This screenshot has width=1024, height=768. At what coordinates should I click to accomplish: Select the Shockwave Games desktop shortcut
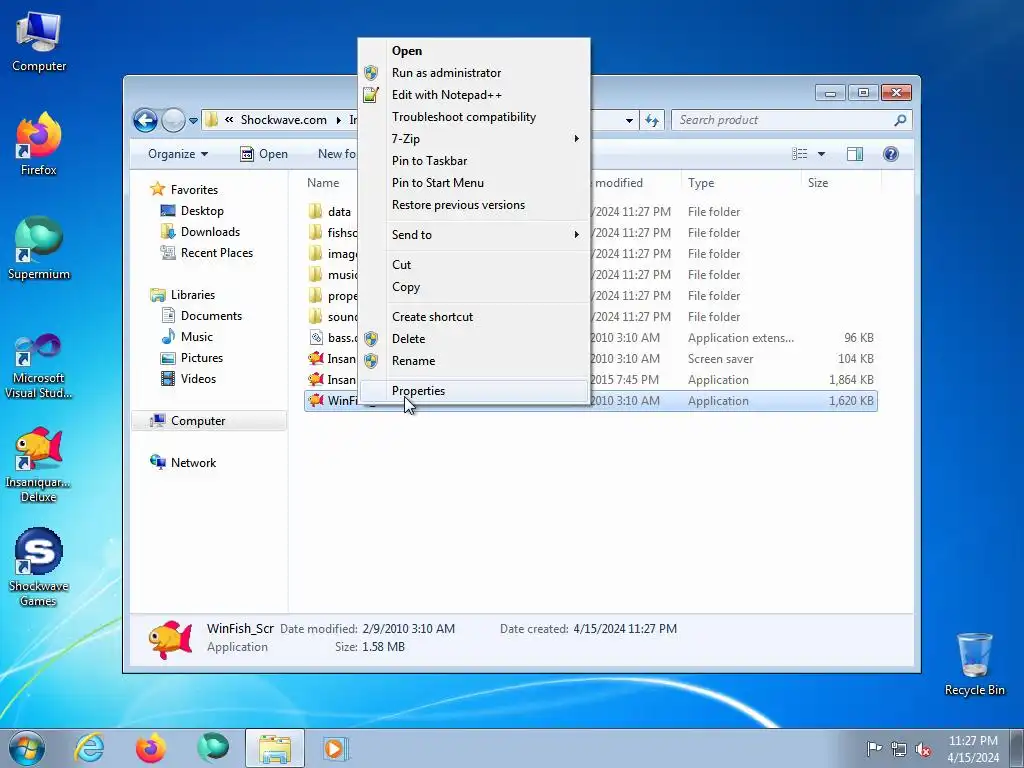click(39, 568)
